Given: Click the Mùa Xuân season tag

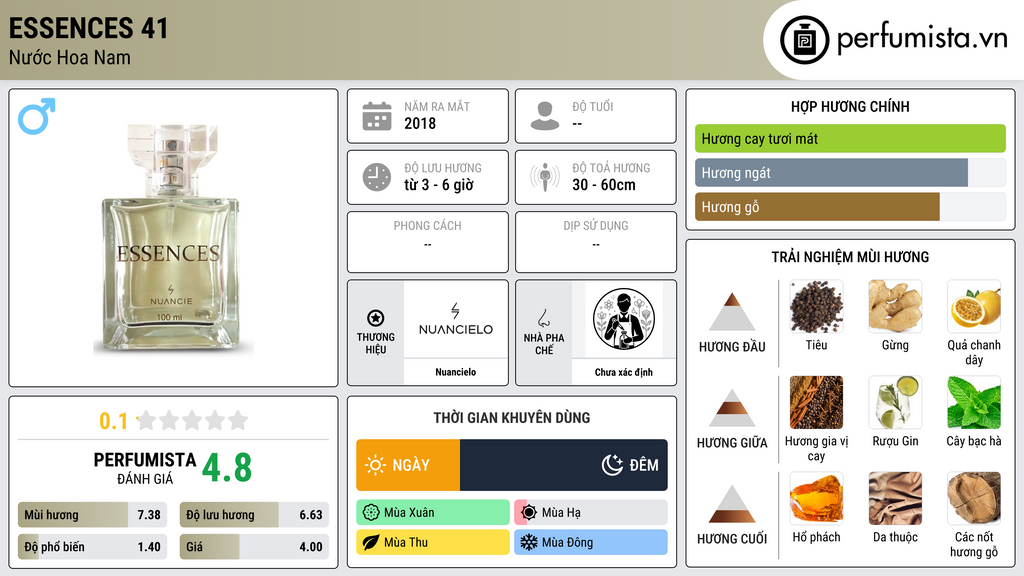Looking at the screenshot, I should click(433, 513).
